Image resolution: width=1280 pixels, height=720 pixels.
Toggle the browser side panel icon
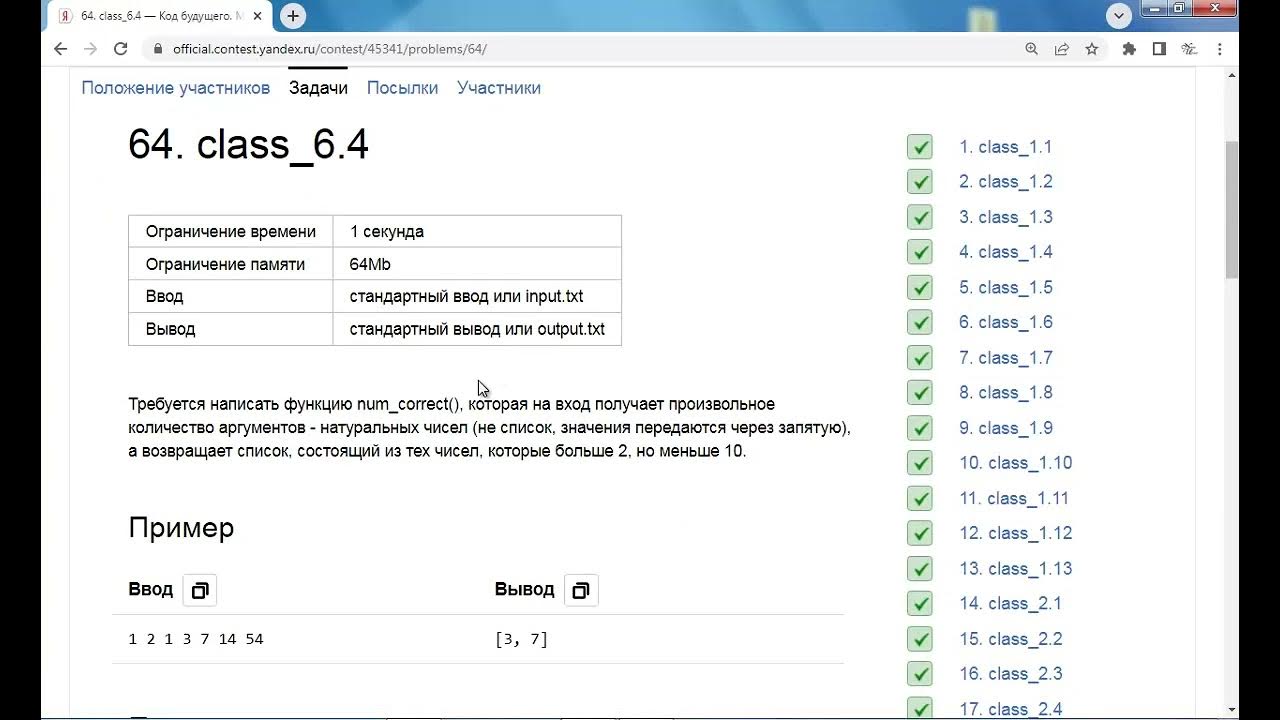[1159, 48]
